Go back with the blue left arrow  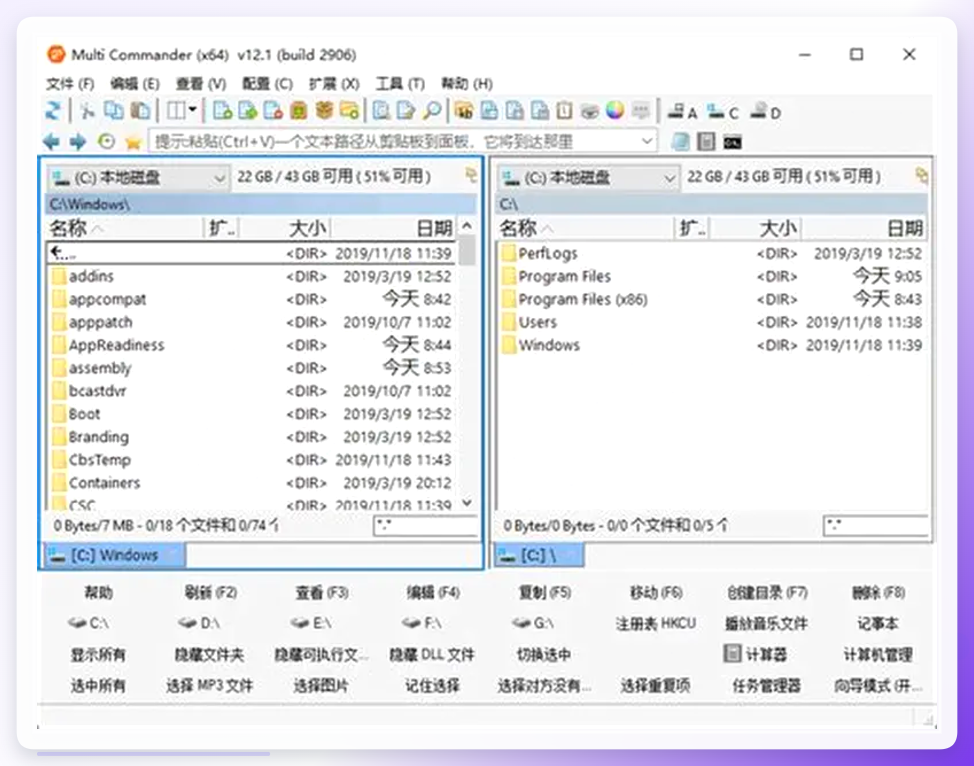coord(52,142)
